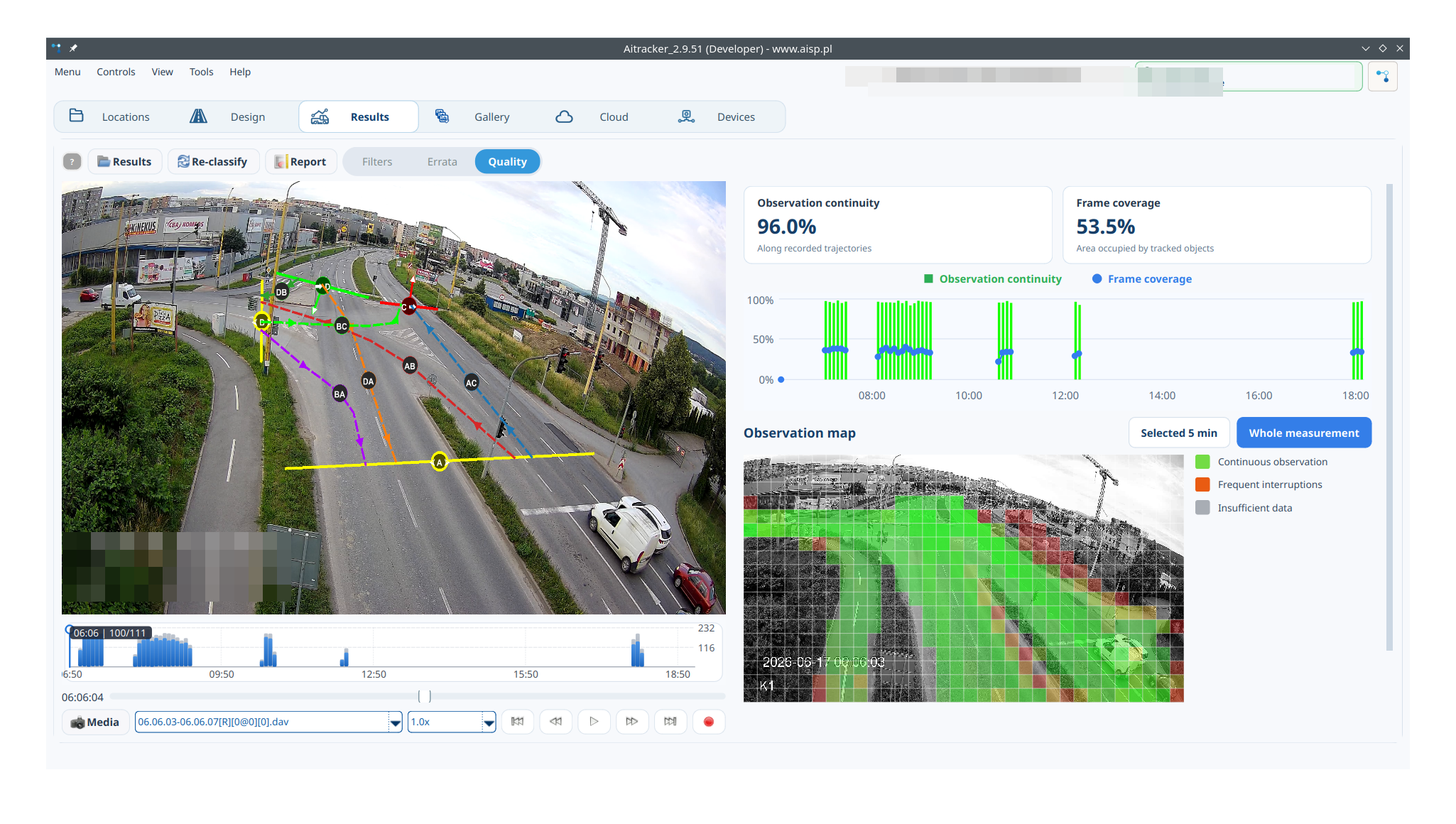Click the rewind button
The width and height of the screenshot is (1456, 824).
[555, 722]
